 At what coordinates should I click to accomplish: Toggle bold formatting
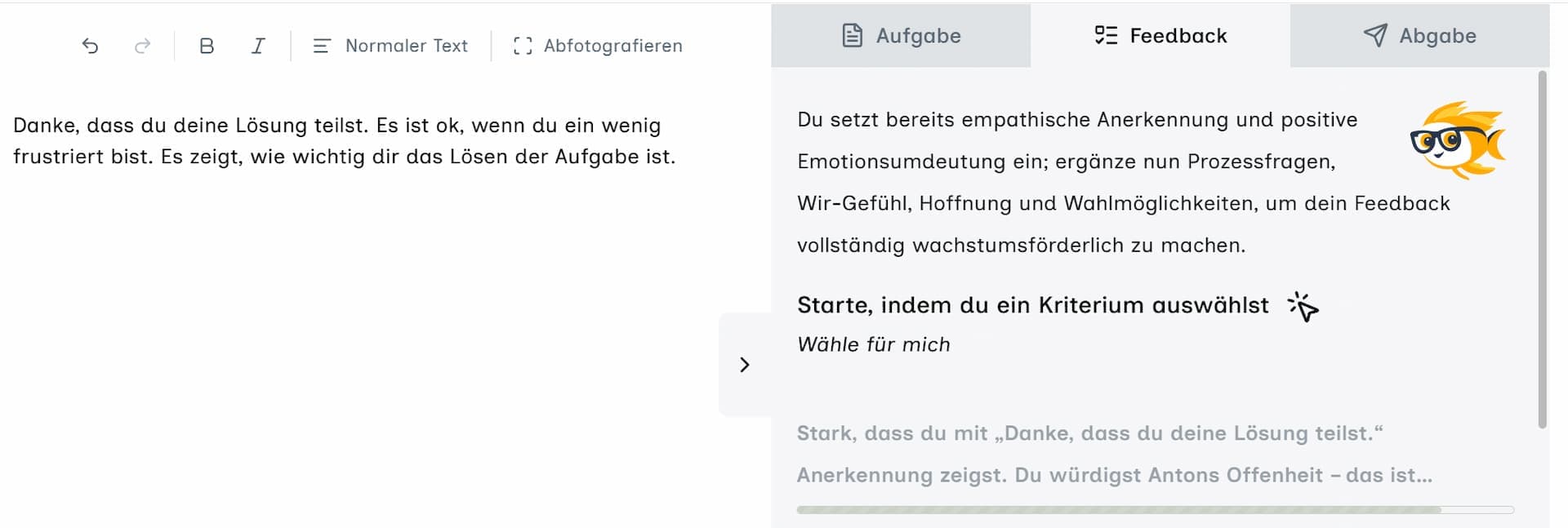pos(207,46)
